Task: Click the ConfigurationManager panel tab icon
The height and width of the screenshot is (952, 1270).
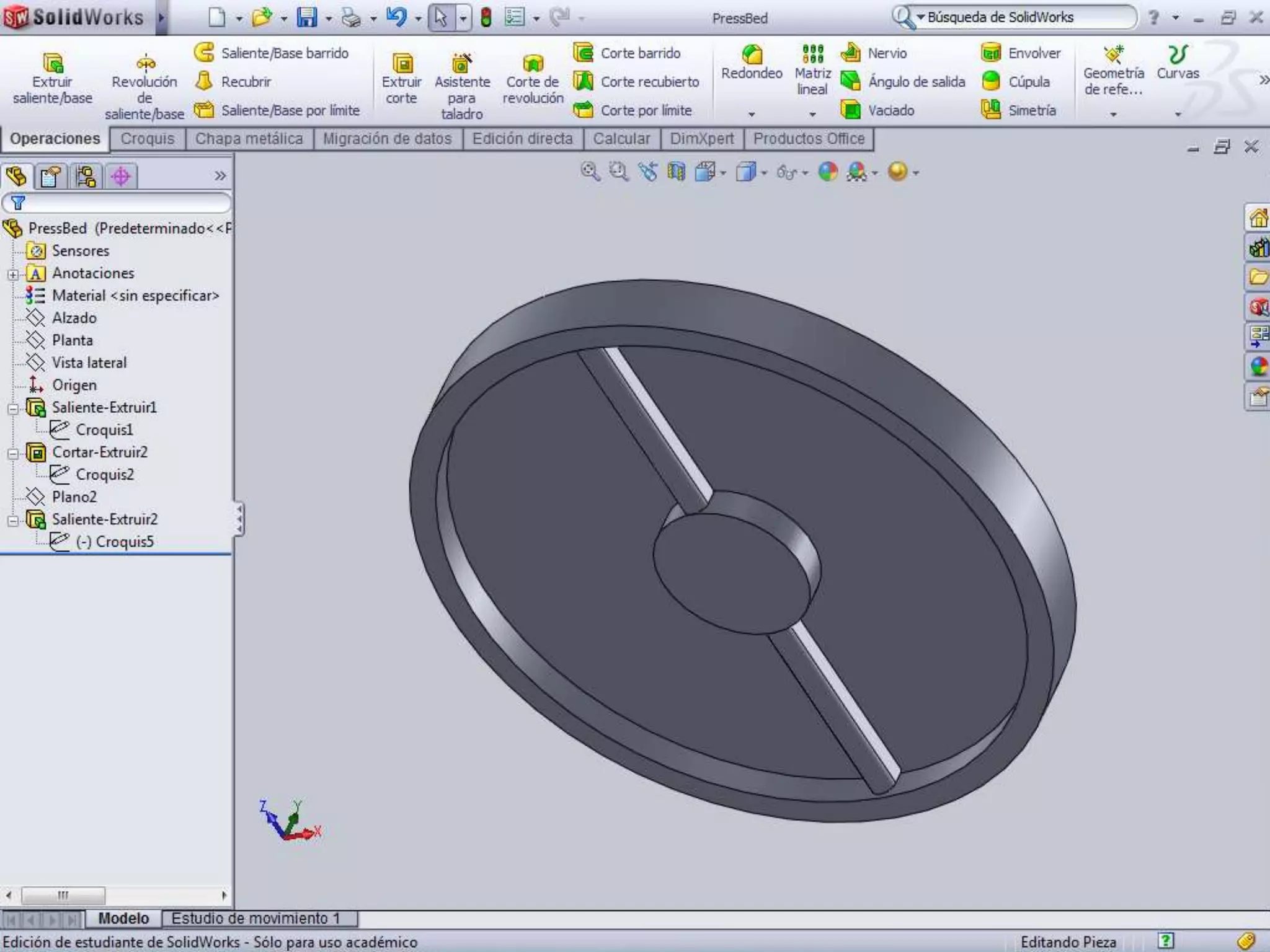Action: 86,177
